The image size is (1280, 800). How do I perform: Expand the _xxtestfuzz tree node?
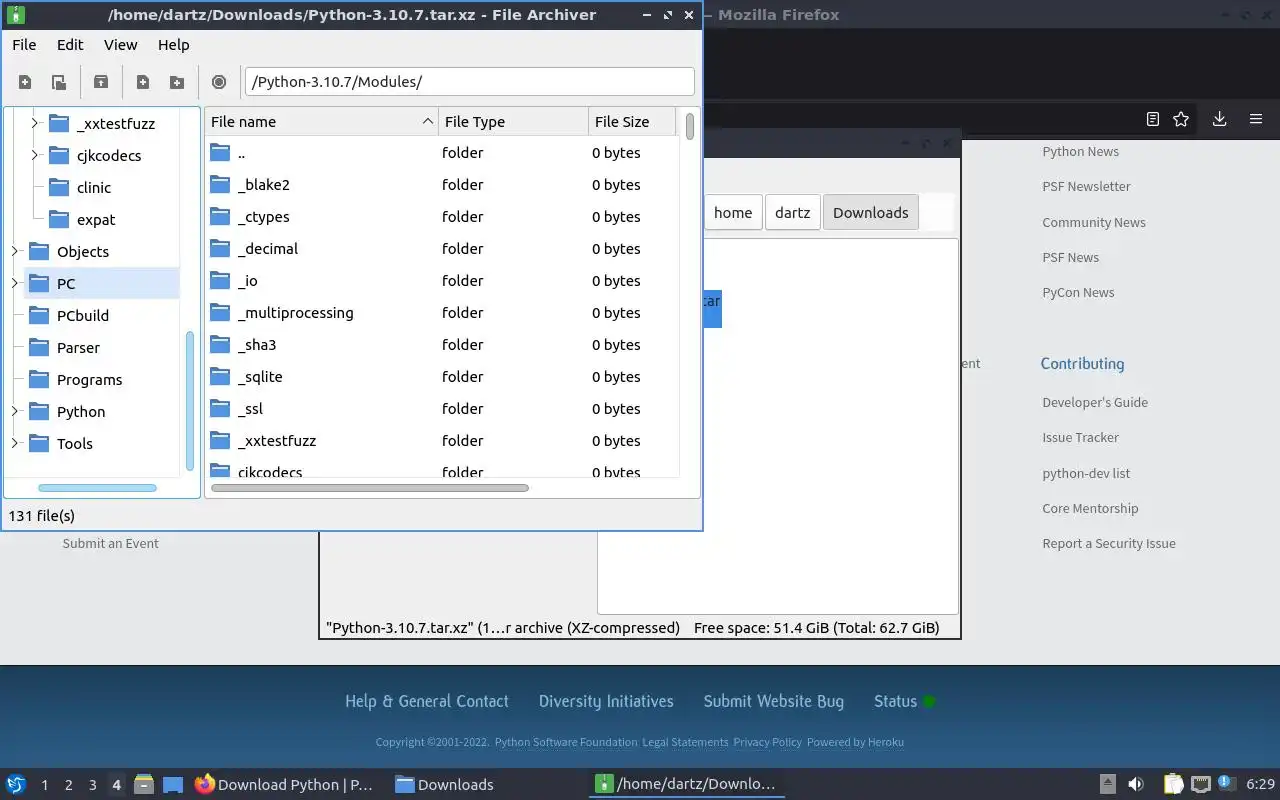pyautogui.click(x=35, y=124)
